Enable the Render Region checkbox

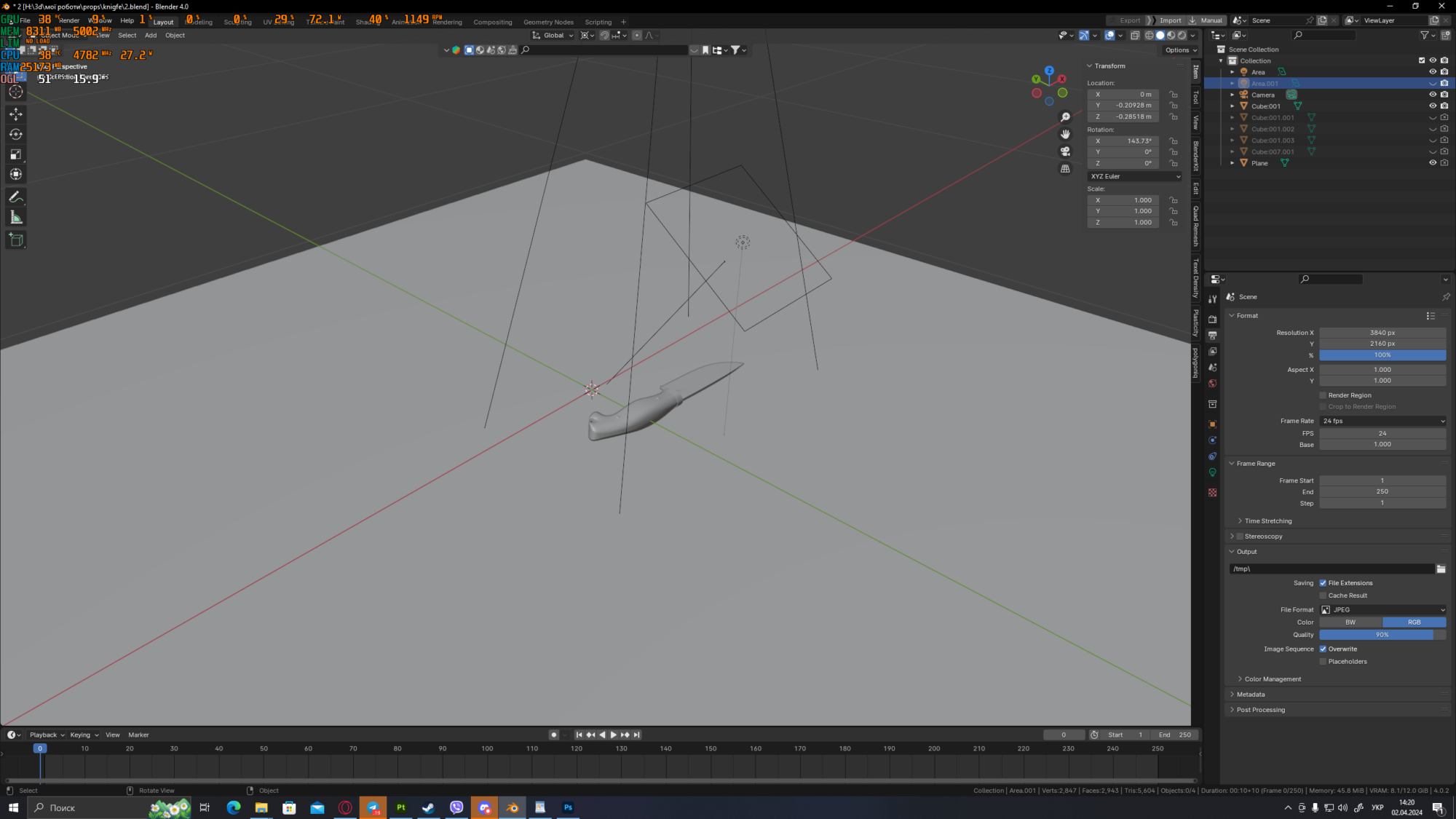(x=1323, y=395)
